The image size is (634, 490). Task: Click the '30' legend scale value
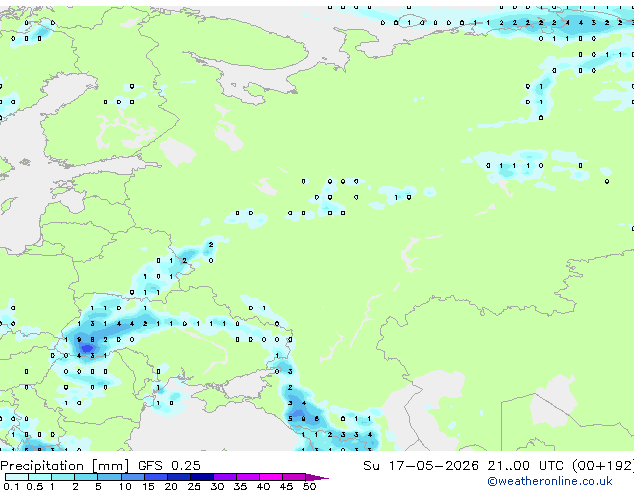(217, 486)
